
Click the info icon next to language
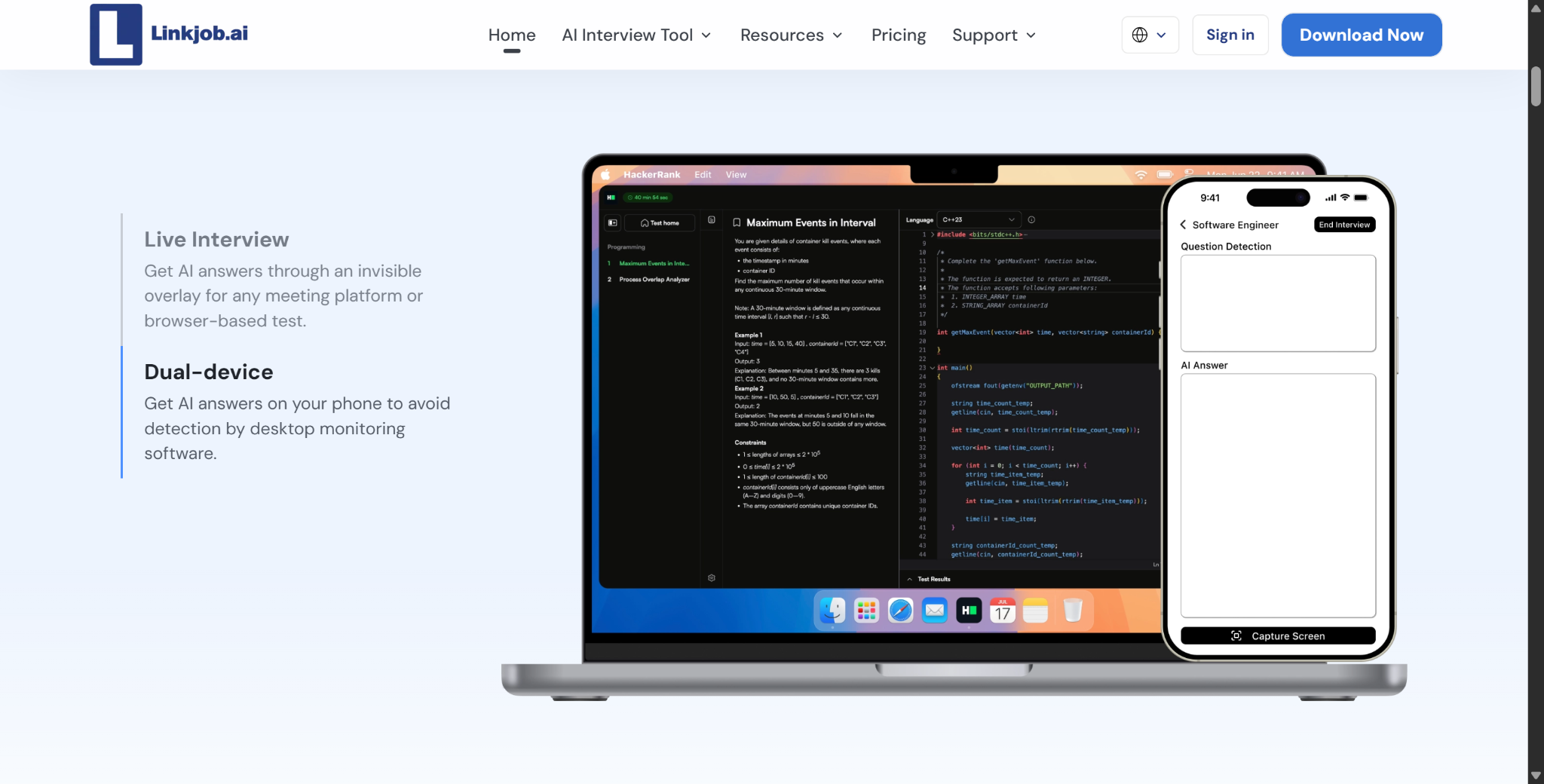click(x=1031, y=220)
